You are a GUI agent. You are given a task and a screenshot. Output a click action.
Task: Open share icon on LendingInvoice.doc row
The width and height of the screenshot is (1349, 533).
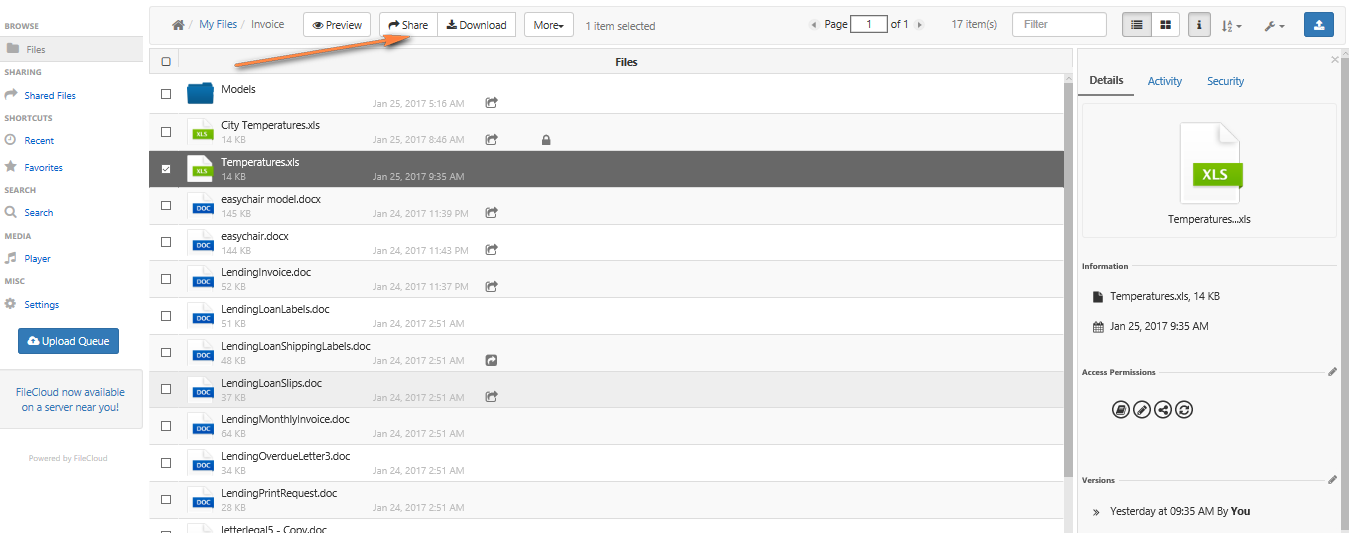[492, 286]
